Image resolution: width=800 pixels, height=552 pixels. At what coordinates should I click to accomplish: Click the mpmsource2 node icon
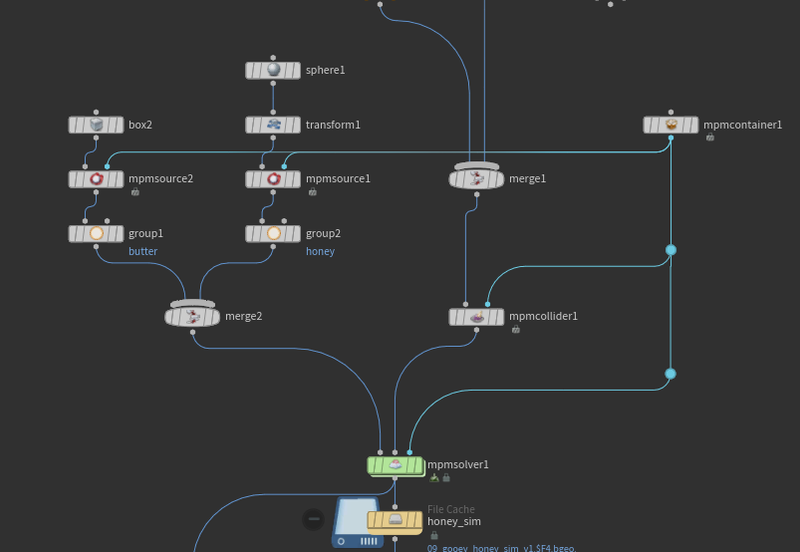(x=96, y=179)
